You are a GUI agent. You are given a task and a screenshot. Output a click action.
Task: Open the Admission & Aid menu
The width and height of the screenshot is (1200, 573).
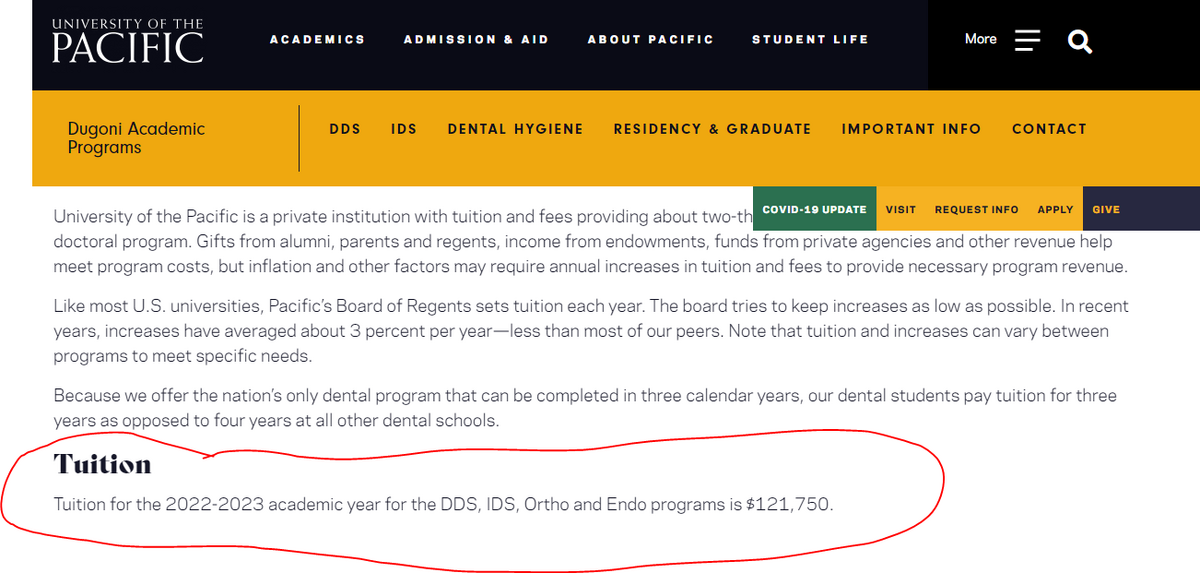476,40
